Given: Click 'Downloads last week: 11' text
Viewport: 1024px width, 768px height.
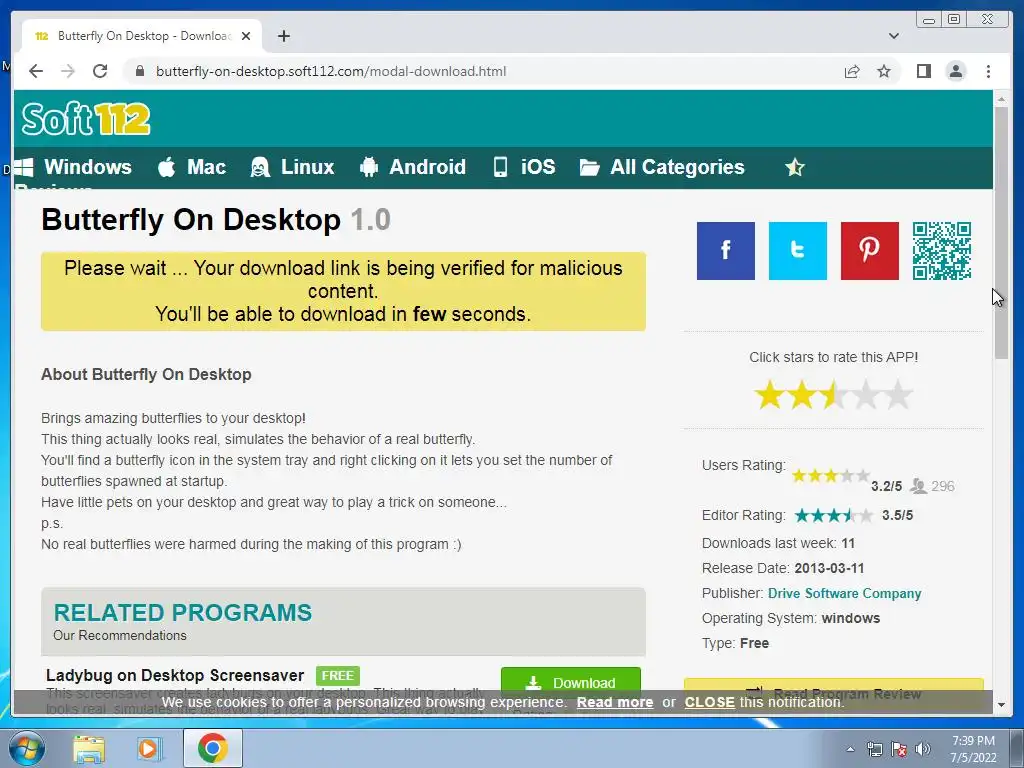Looking at the screenshot, I should [778, 543].
